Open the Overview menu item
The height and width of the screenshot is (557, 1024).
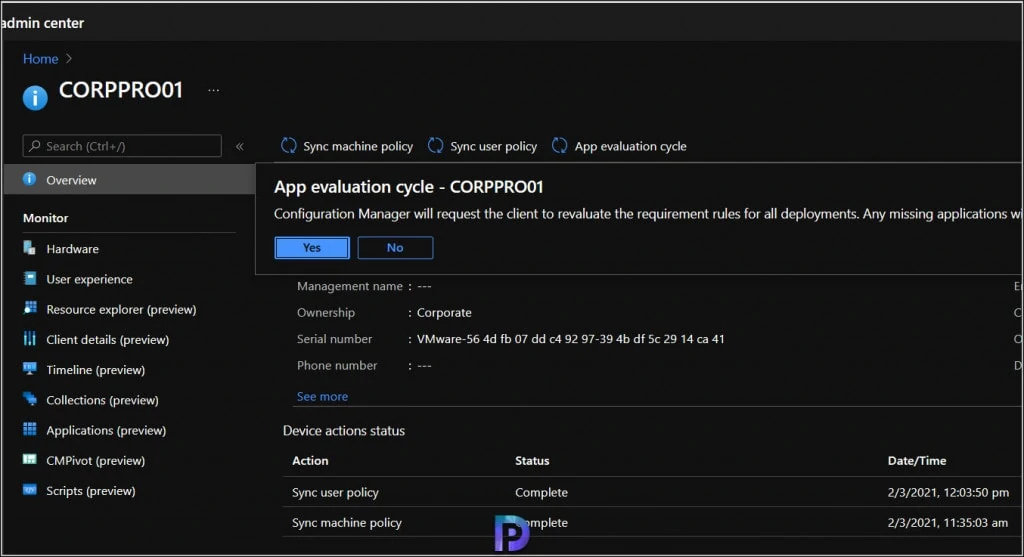tap(129, 180)
